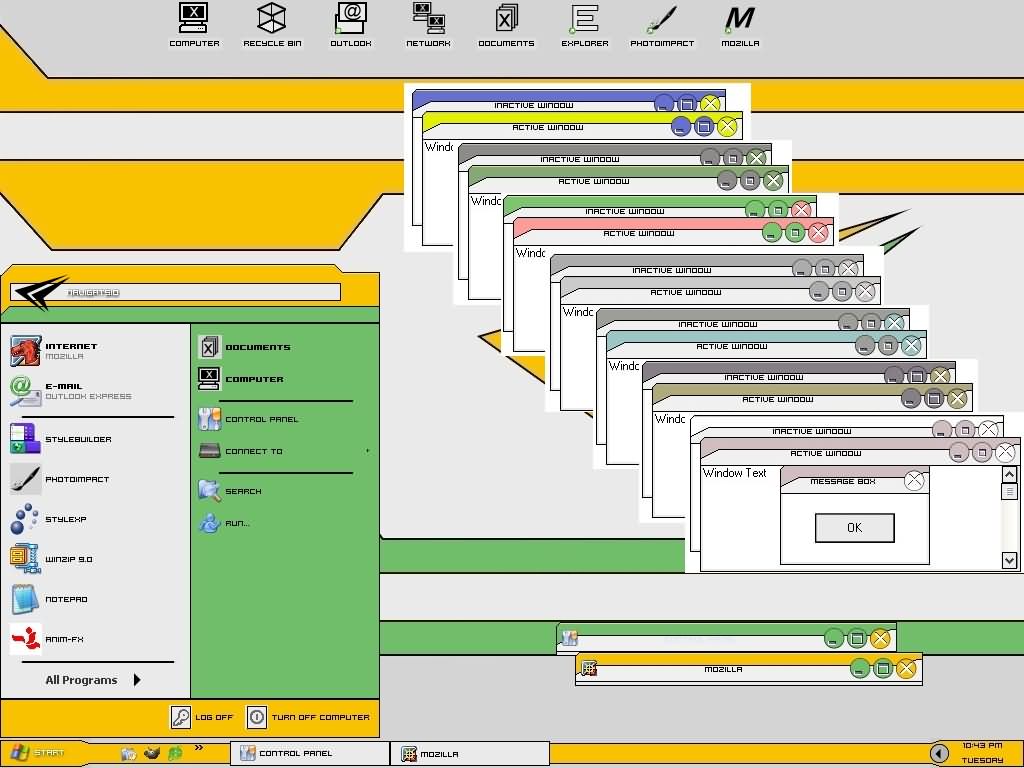Minimize the Mozilla window
The height and width of the screenshot is (768, 1024).
click(x=859, y=668)
